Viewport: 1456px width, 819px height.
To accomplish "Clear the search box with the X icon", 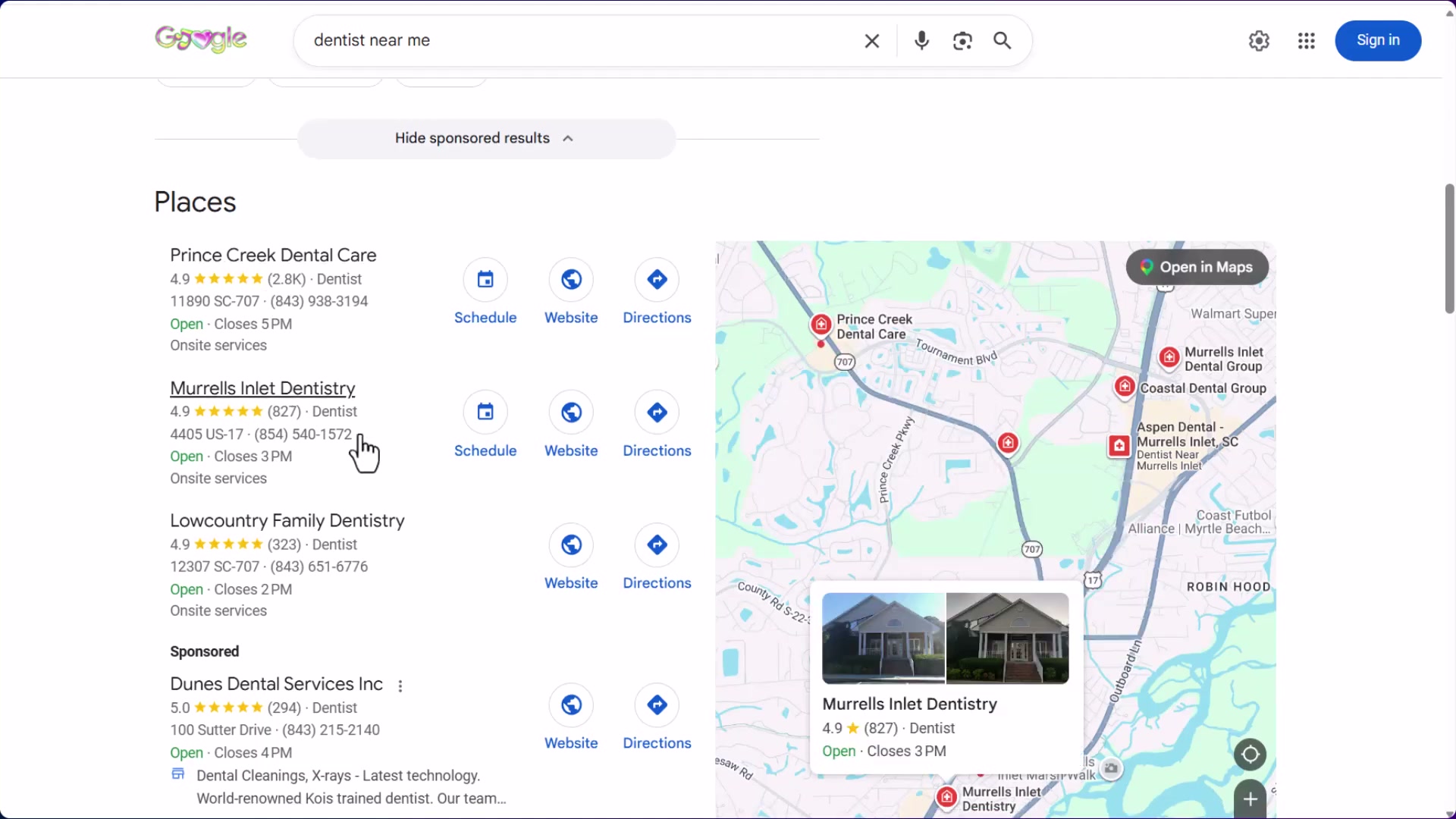I will pyautogui.click(x=872, y=41).
